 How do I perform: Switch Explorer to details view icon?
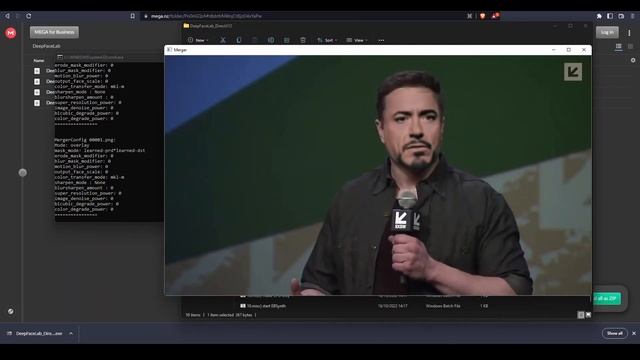pyautogui.click(x=581, y=315)
